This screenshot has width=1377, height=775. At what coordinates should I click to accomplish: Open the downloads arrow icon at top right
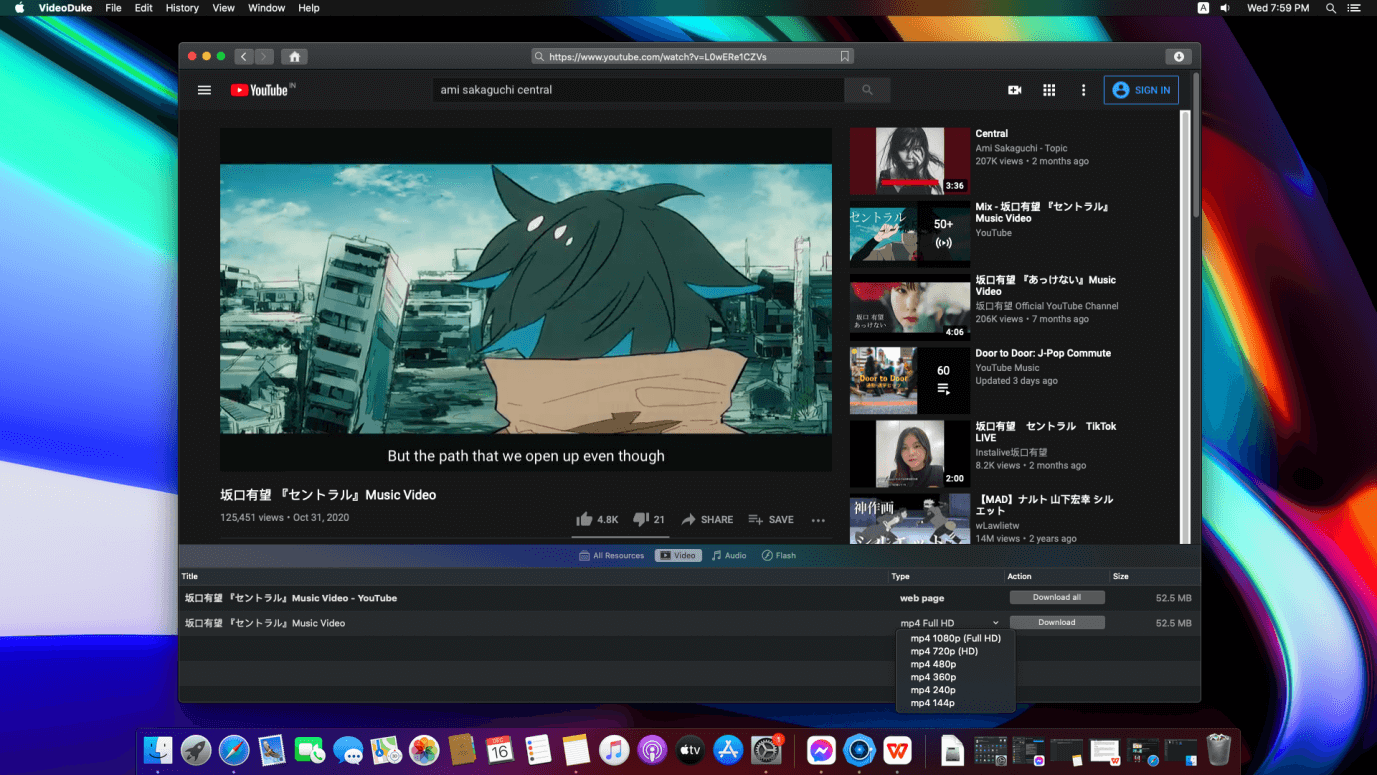pos(1179,57)
